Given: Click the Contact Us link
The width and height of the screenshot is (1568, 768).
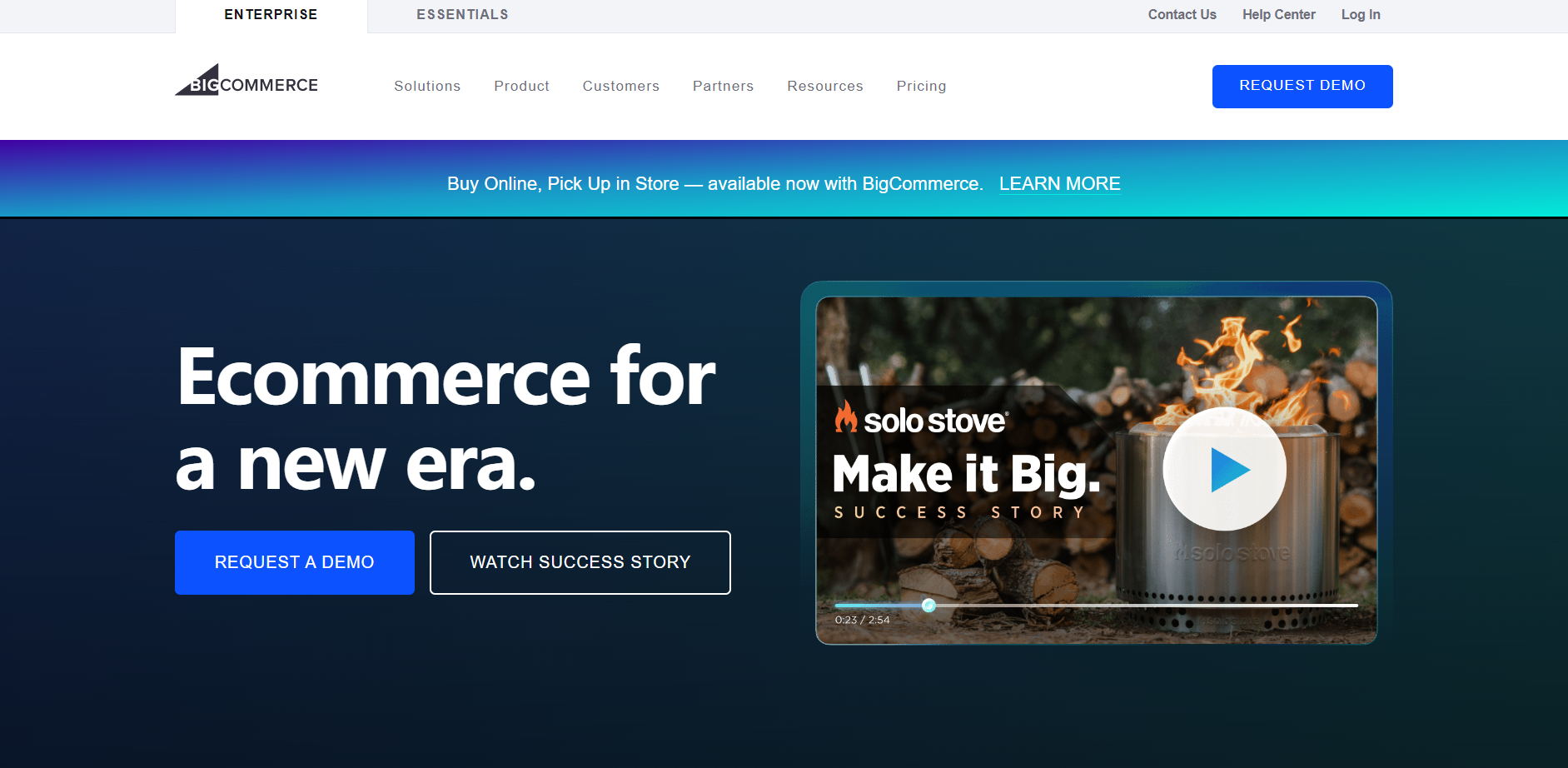Looking at the screenshot, I should 1182,14.
